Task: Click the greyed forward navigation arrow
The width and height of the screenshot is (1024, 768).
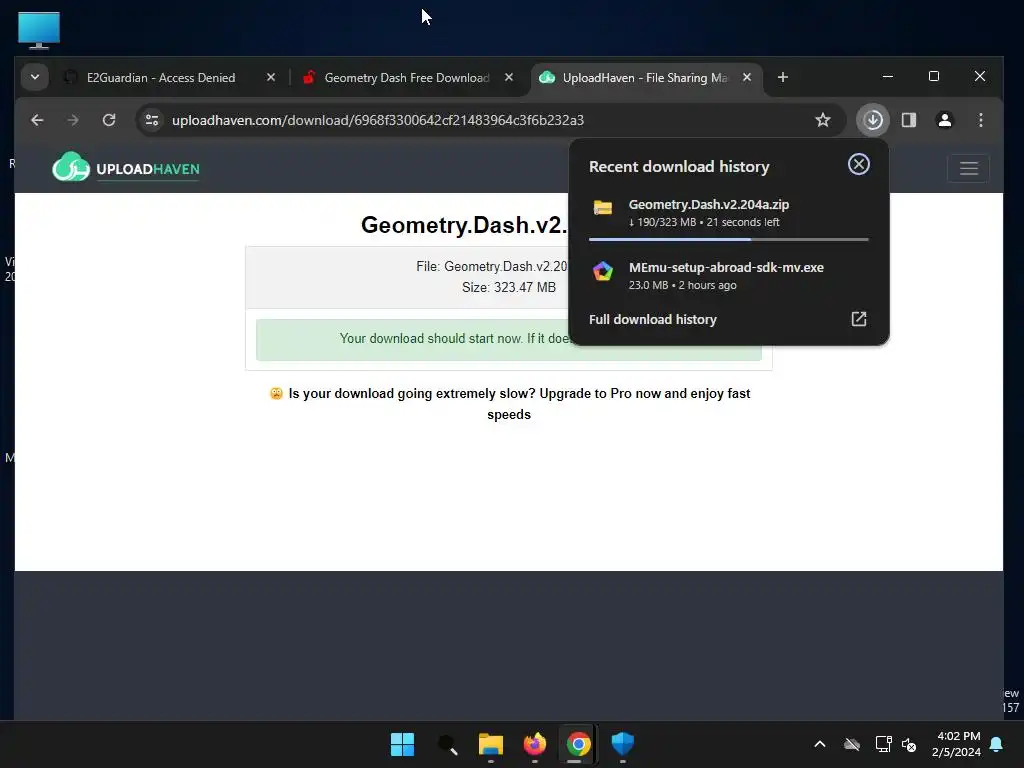Action: (x=73, y=120)
